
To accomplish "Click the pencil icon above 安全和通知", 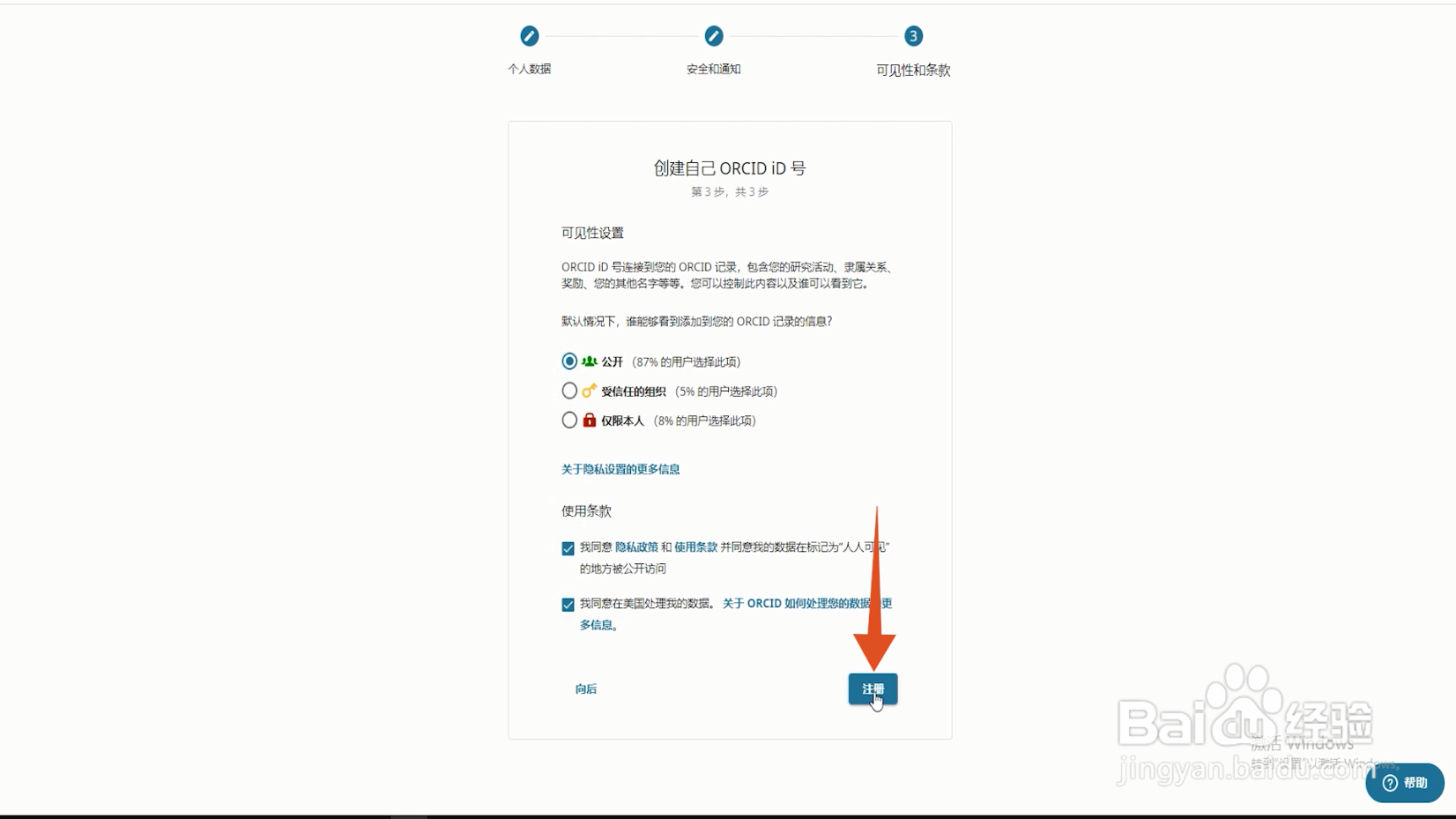I will 714,37.
